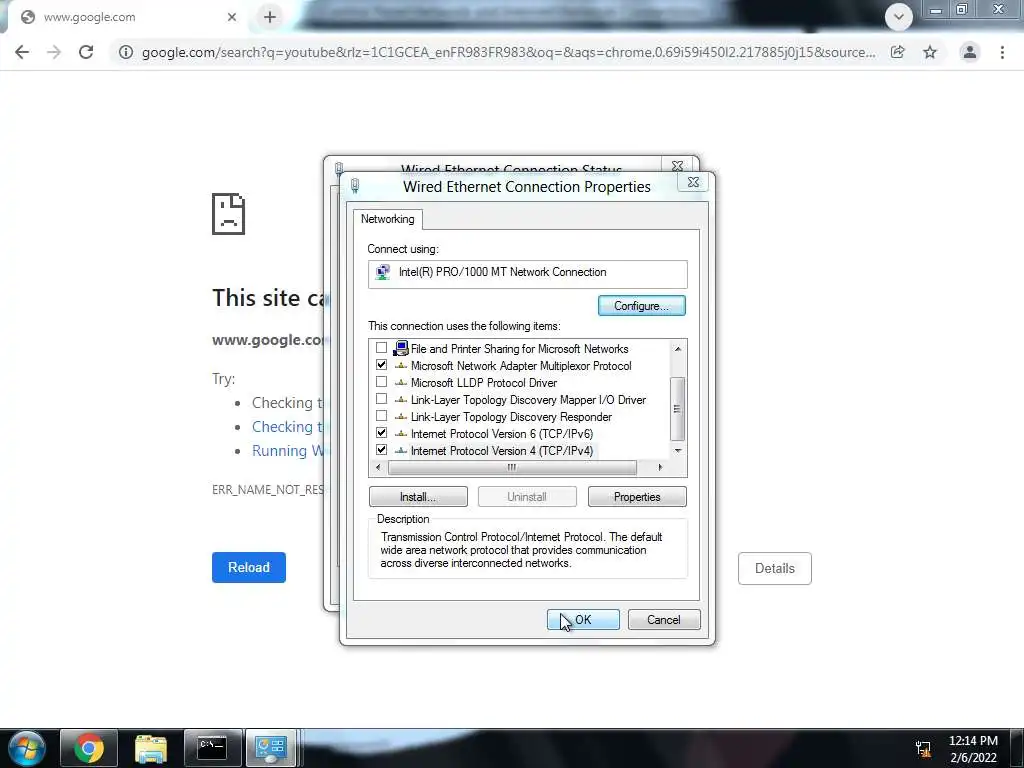The width and height of the screenshot is (1024, 768).
Task: Click the network adapter icon beside Intel(R) PRO/1000
Action: (383, 272)
